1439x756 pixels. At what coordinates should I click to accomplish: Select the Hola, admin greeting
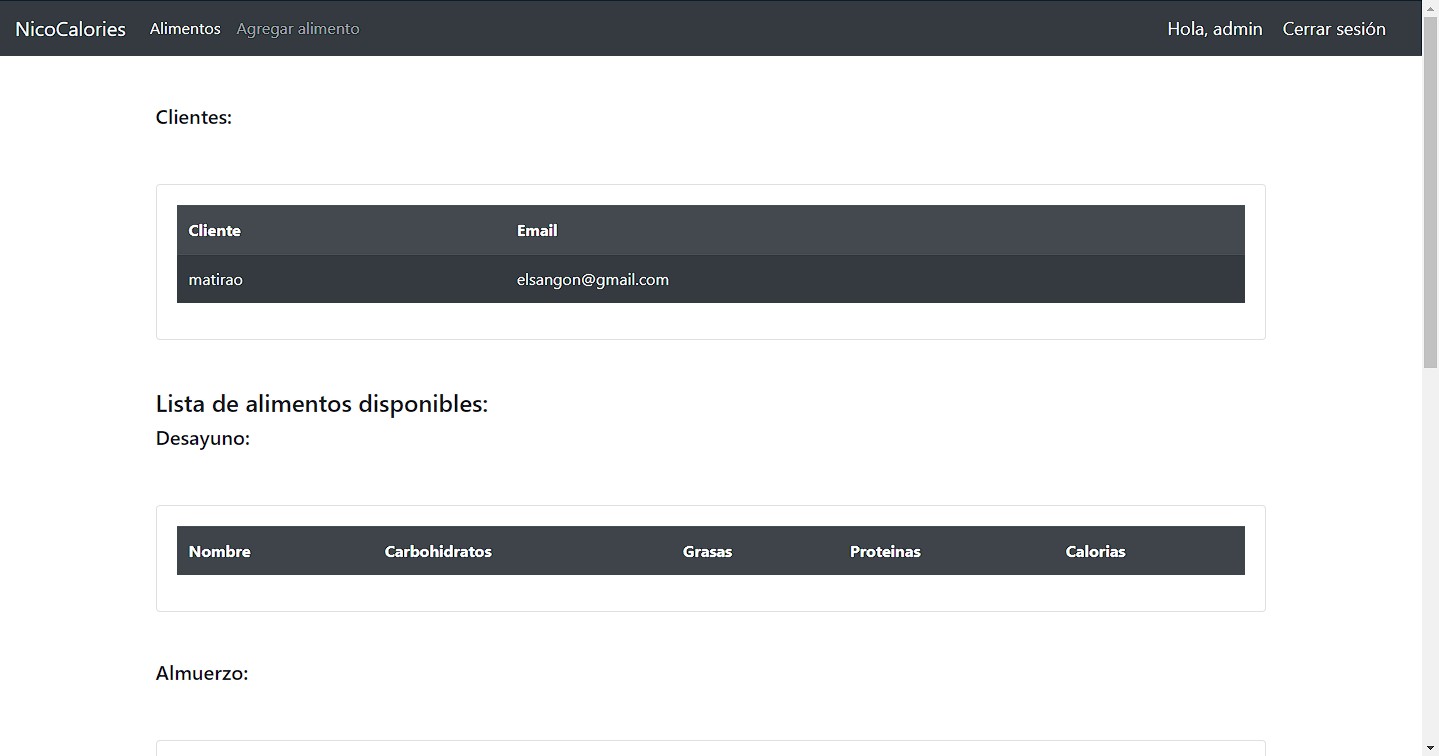(x=1215, y=29)
